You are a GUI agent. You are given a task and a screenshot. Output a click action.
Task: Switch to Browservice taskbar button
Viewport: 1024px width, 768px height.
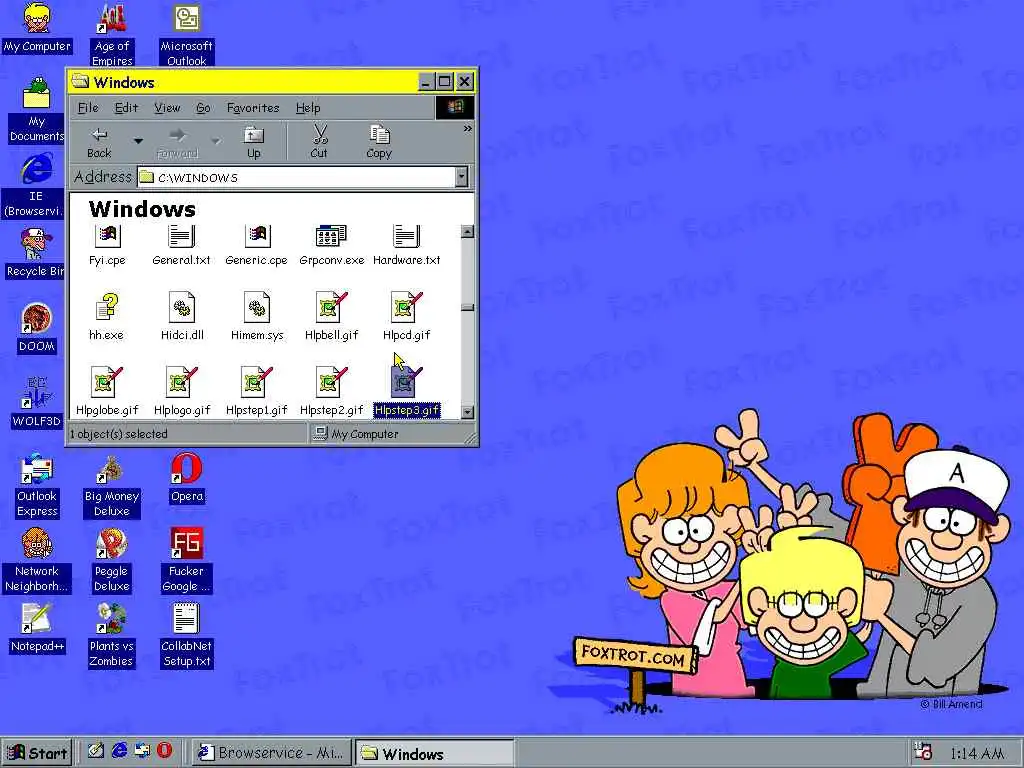(272, 753)
